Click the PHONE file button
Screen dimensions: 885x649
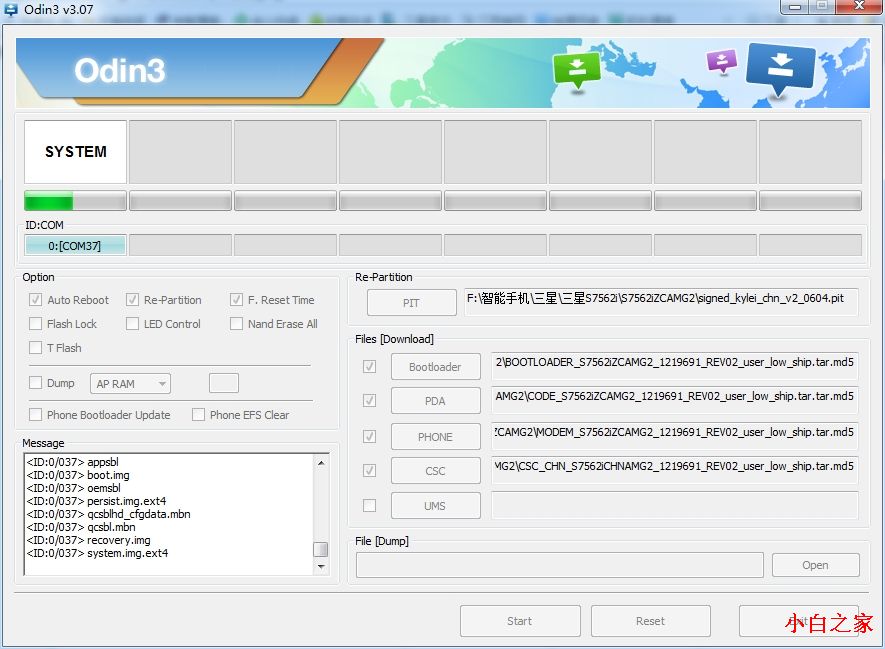[x=435, y=437]
